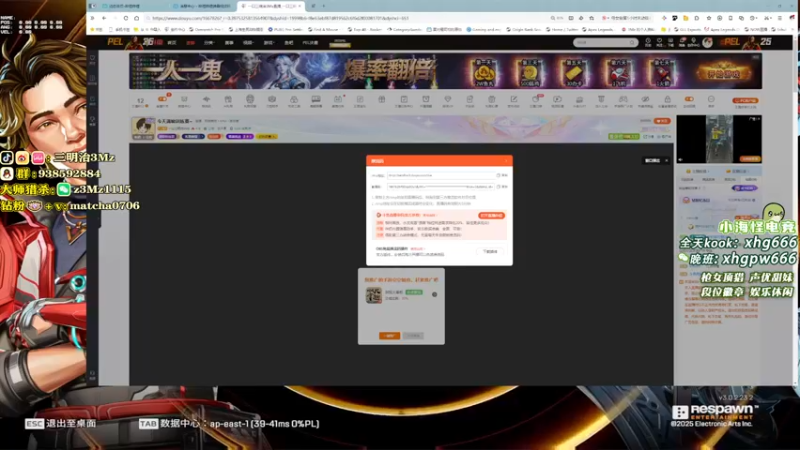The image size is (800, 450).
Task: Click the orange pill button in pink notice
Action: [x=491, y=215]
